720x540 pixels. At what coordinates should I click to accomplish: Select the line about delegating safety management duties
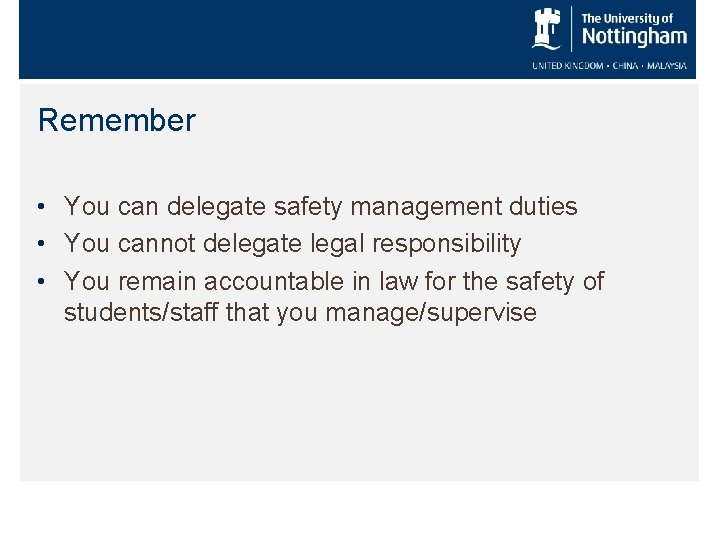point(320,207)
